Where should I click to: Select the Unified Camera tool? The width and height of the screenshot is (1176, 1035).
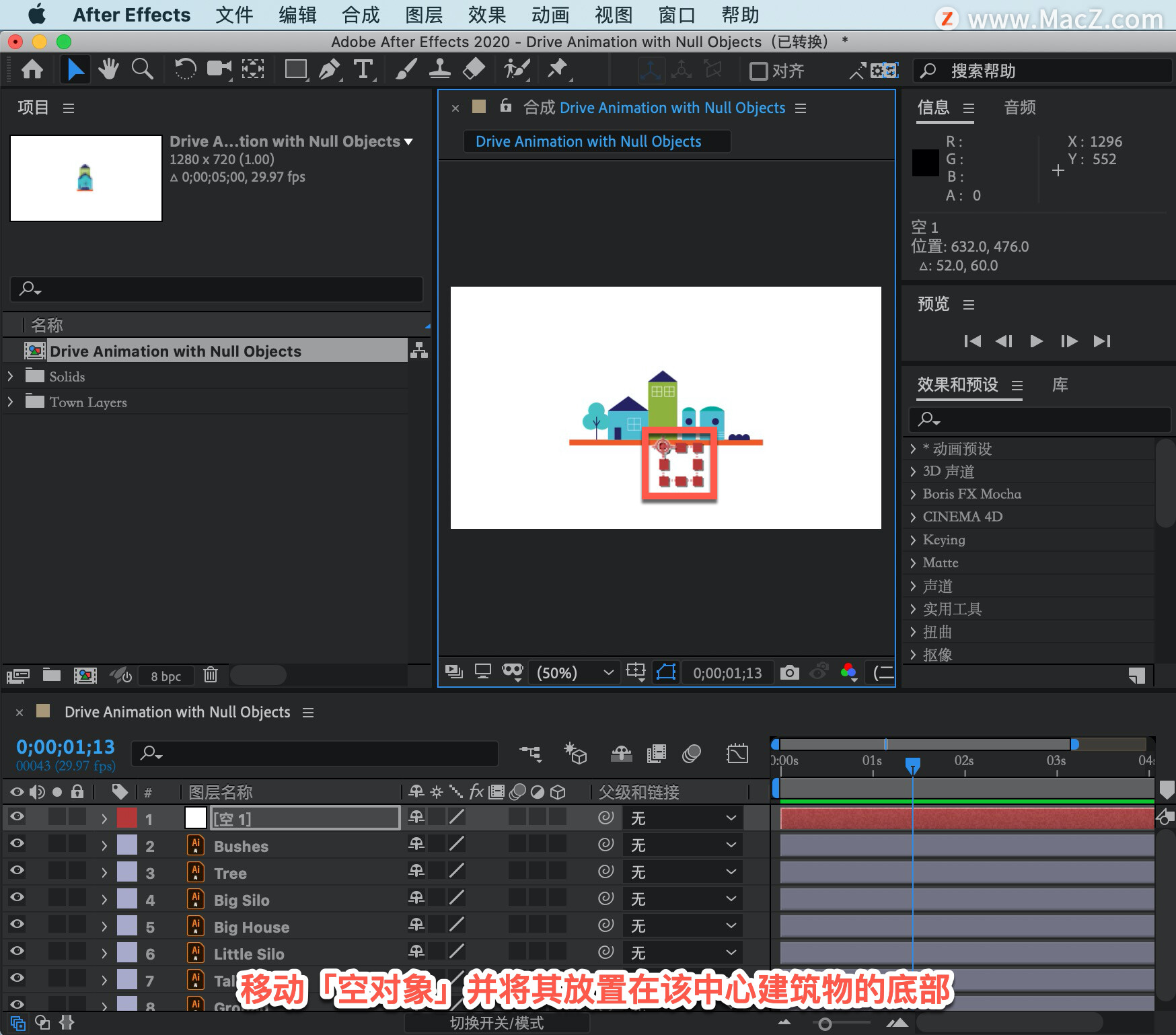coord(219,69)
